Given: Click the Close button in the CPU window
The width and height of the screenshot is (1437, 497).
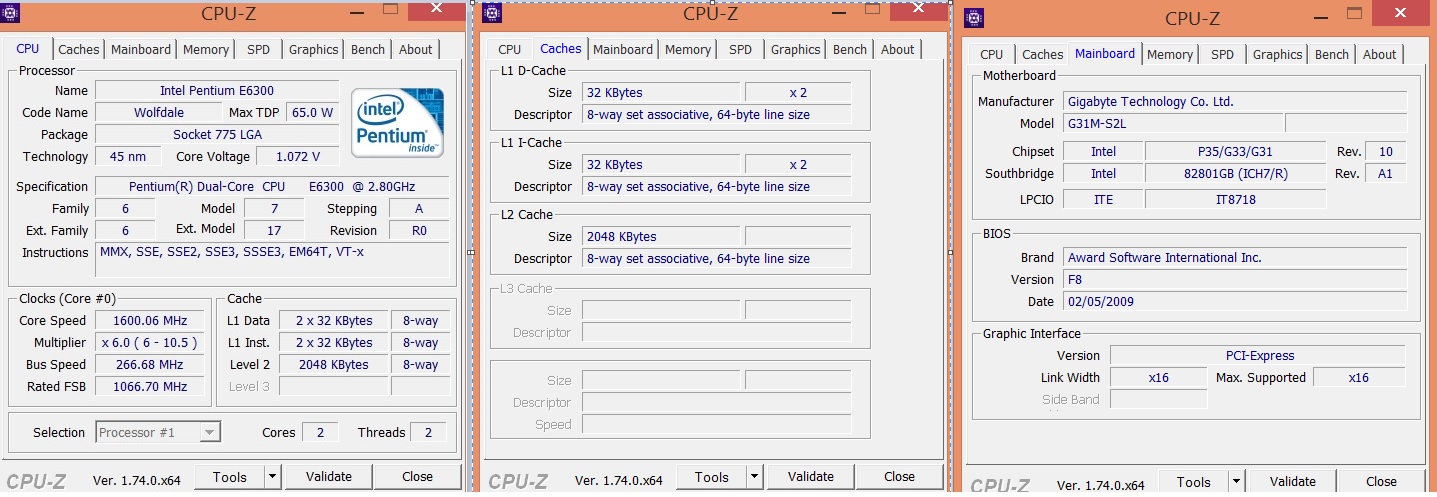Looking at the screenshot, I should 417,477.
